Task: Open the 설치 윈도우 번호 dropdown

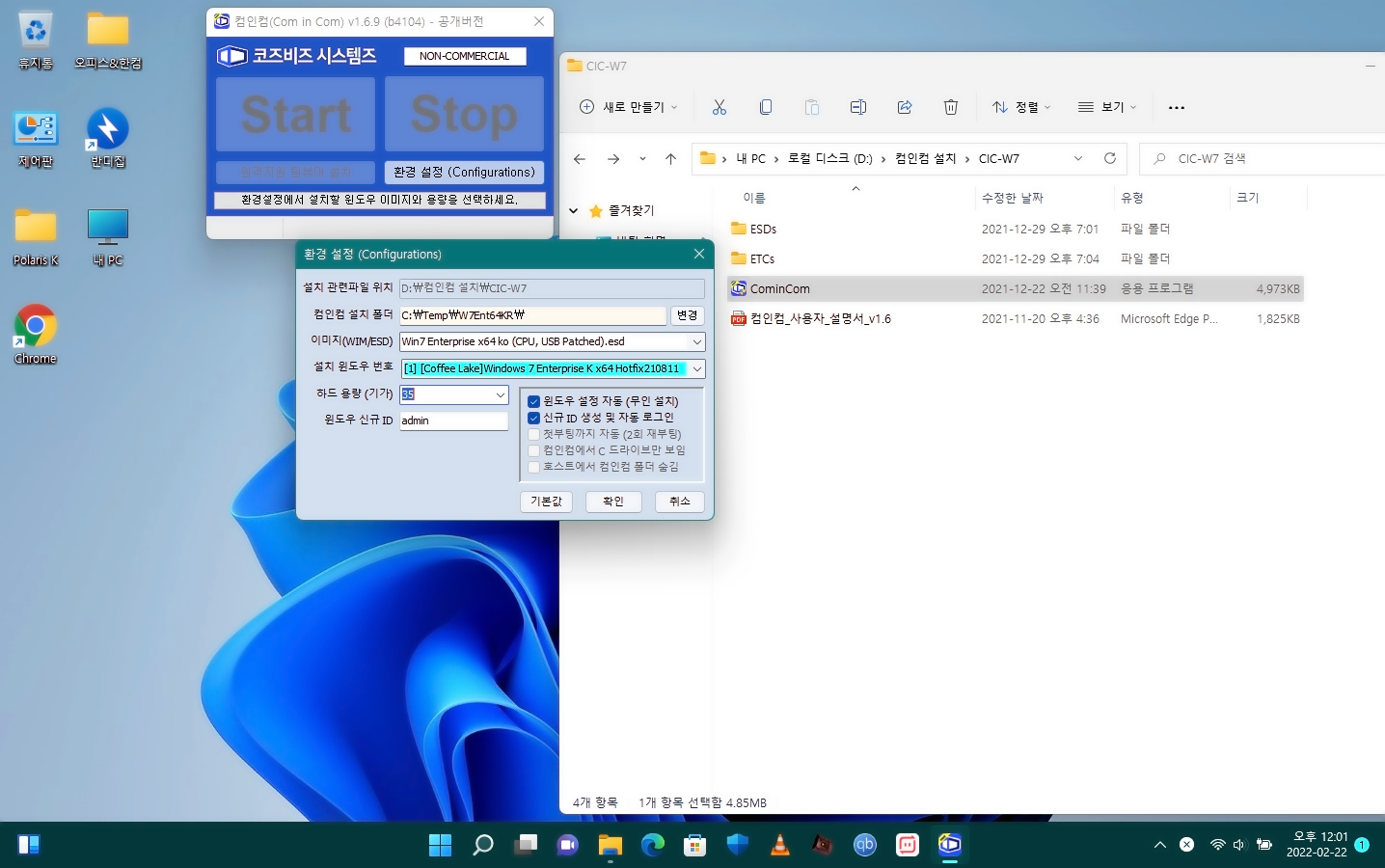Action: pos(696,368)
